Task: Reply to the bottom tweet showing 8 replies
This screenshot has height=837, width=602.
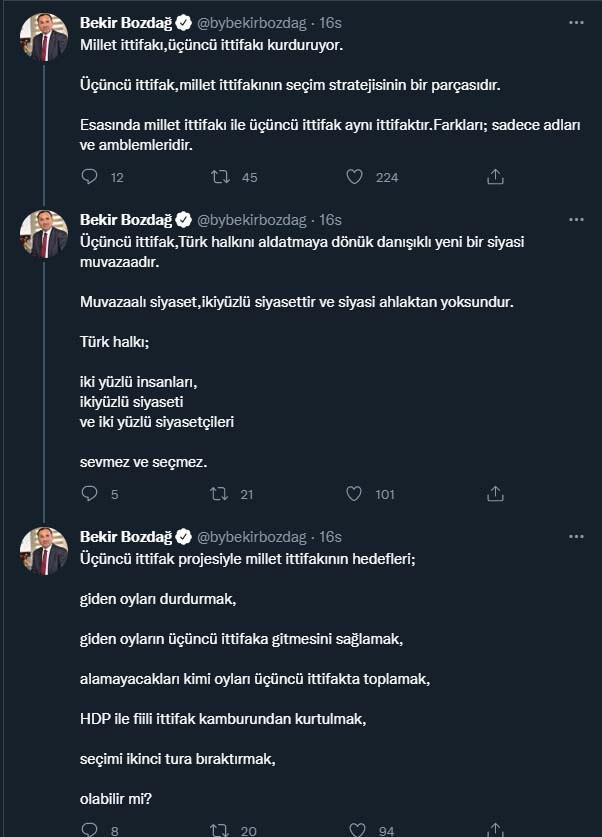Action: (91, 828)
